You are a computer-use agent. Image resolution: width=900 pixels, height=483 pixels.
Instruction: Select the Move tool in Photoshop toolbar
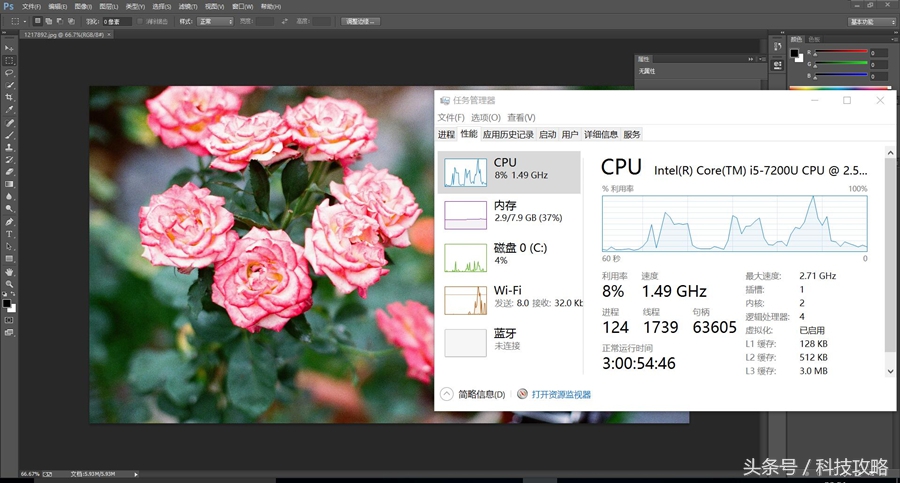click(x=10, y=48)
